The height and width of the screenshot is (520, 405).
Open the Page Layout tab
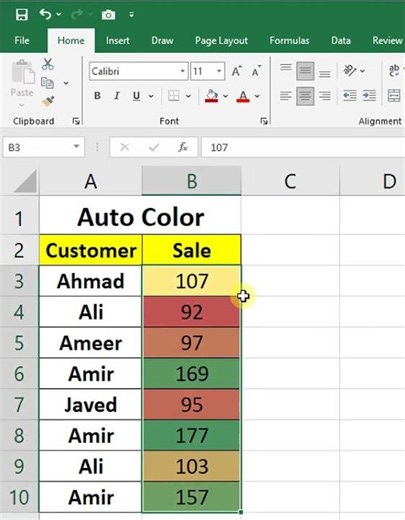pyautogui.click(x=221, y=41)
